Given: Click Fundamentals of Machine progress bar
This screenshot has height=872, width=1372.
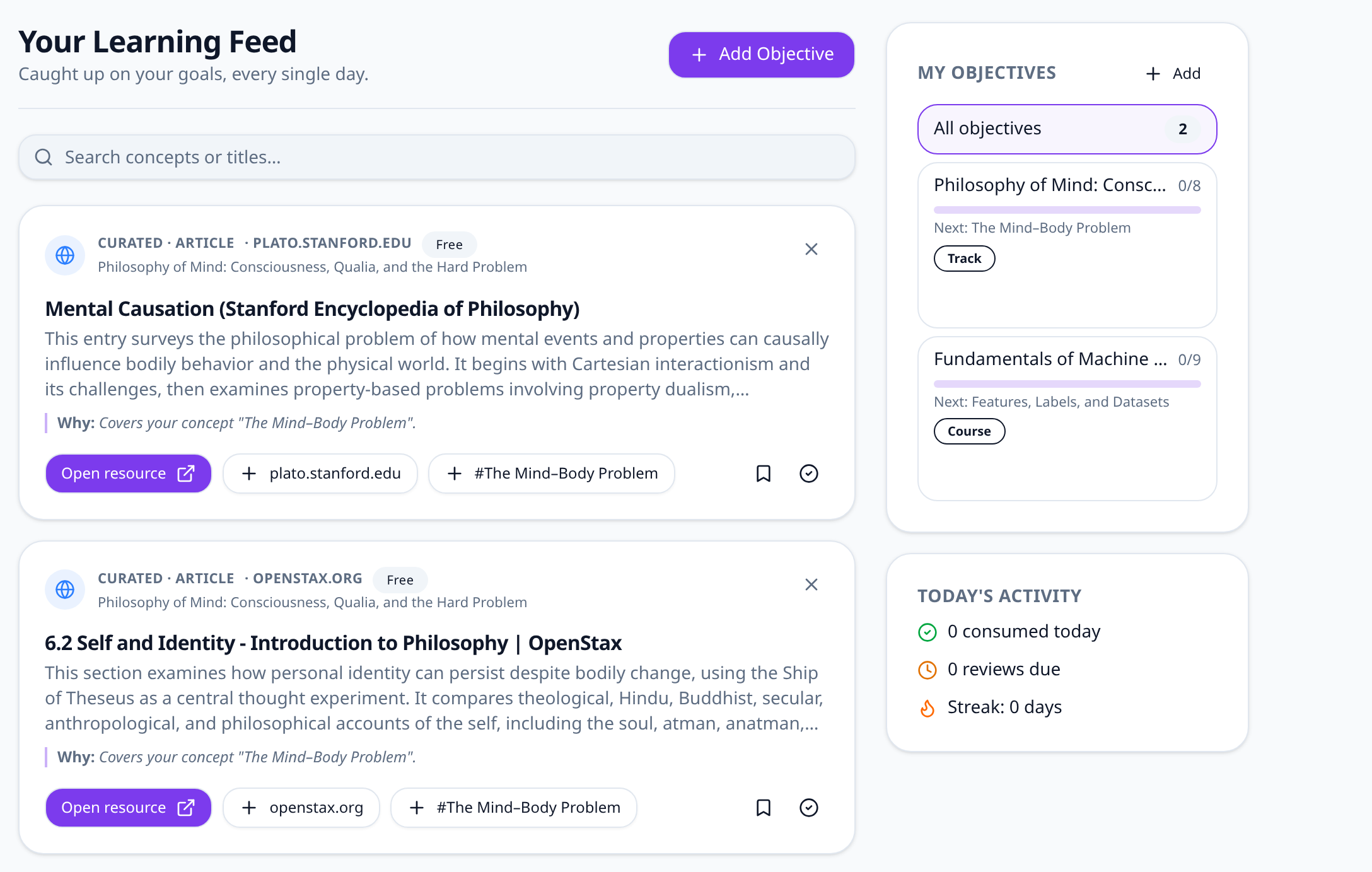Looking at the screenshot, I should click(x=1067, y=384).
